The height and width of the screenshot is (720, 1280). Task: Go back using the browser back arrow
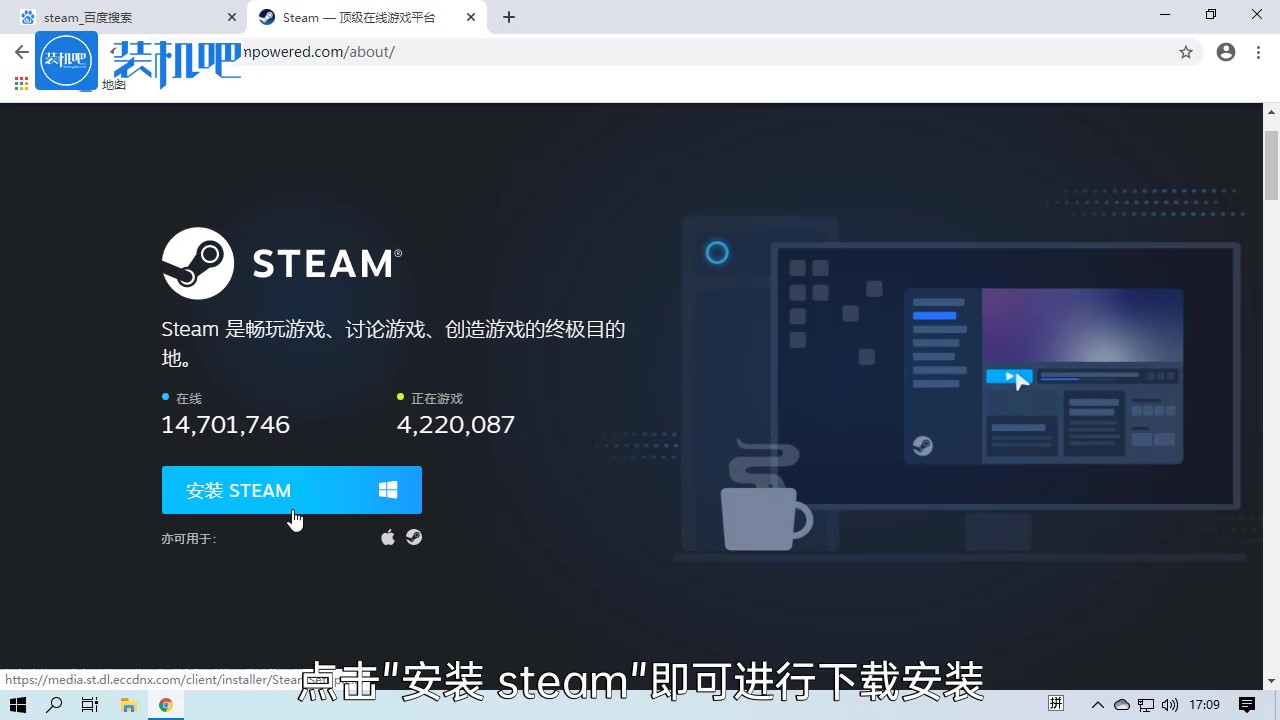point(21,52)
